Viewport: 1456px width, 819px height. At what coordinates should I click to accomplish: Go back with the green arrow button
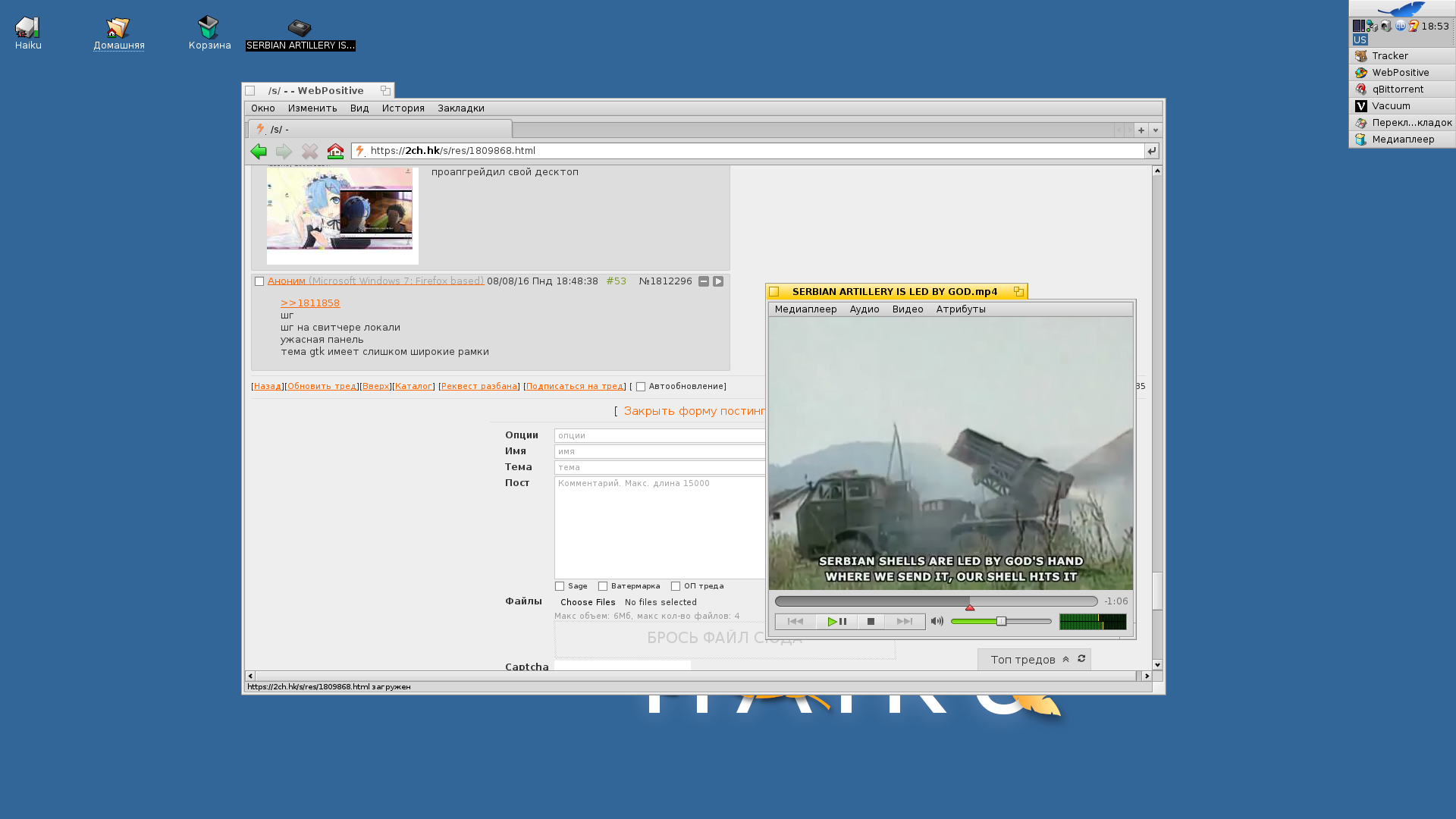259,151
